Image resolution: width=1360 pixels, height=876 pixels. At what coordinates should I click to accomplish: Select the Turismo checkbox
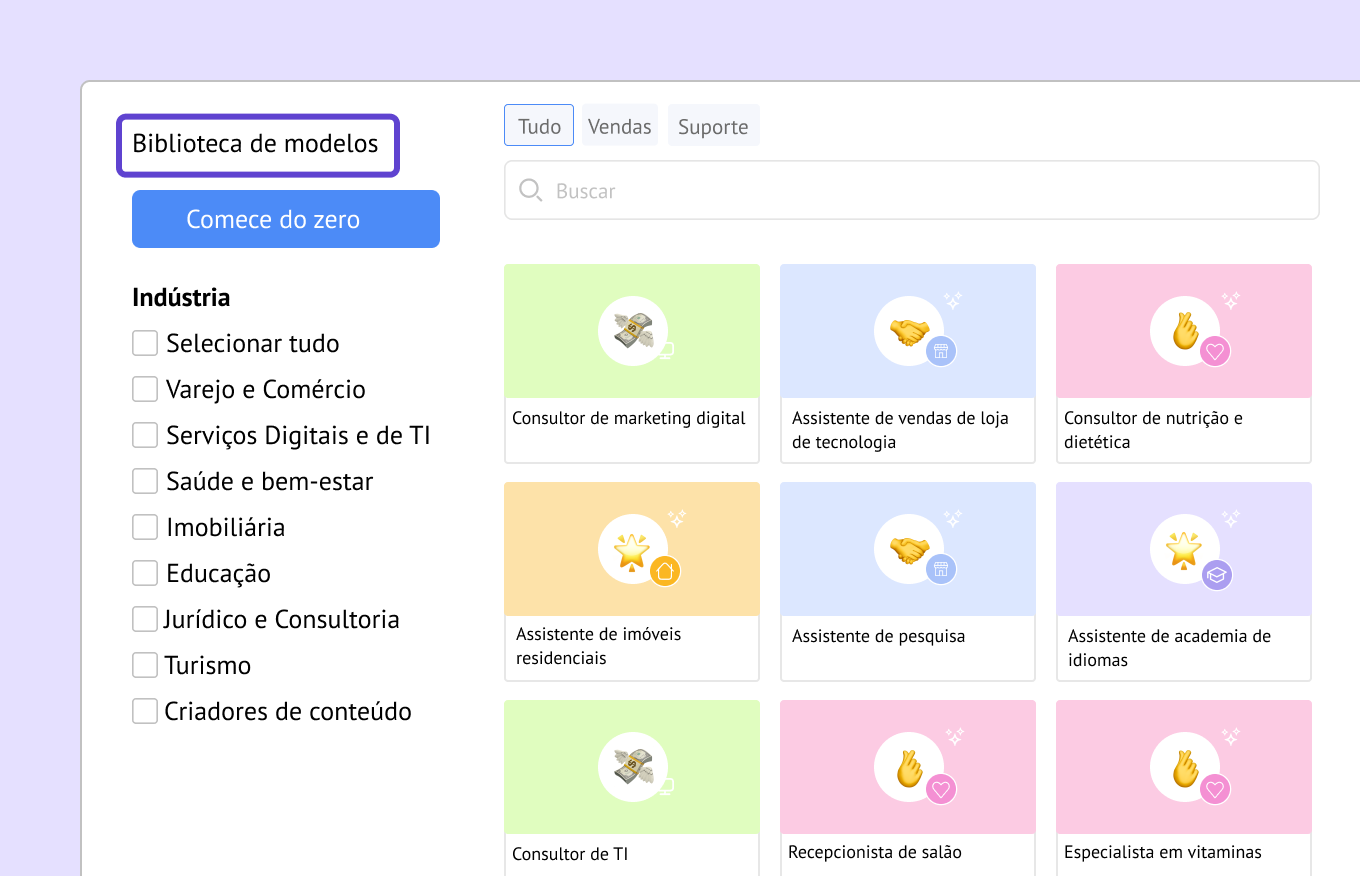(x=145, y=665)
